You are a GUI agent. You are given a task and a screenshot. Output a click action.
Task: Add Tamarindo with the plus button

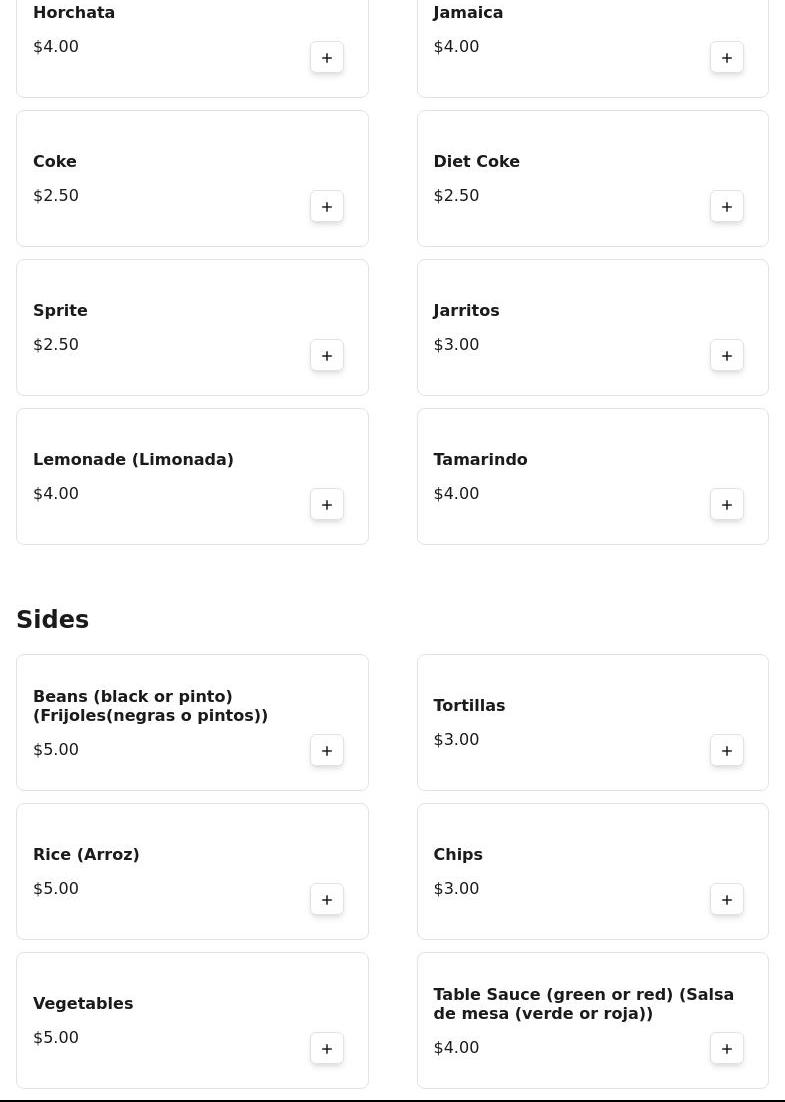point(727,505)
